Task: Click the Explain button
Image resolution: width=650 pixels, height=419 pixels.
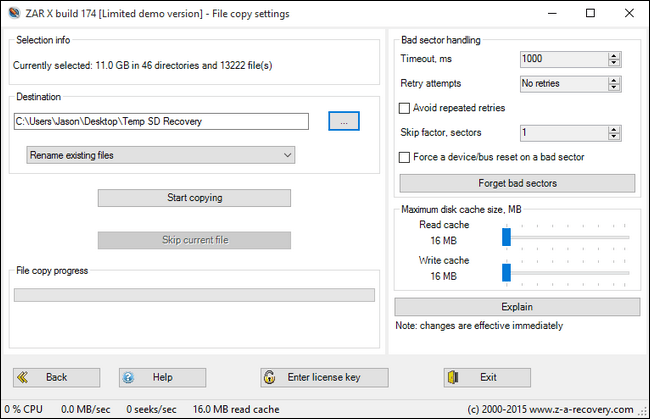Action: pyautogui.click(x=516, y=306)
